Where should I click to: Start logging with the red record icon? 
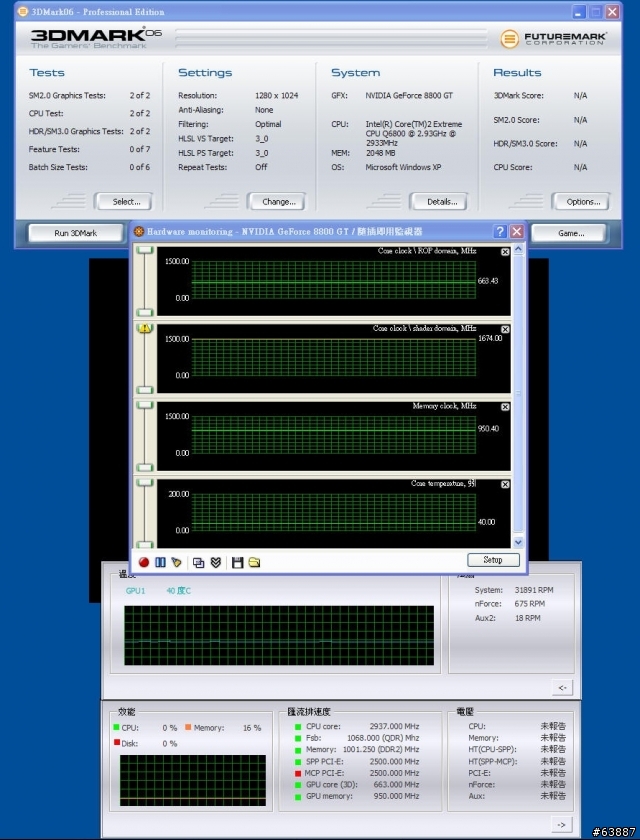(144, 562)
